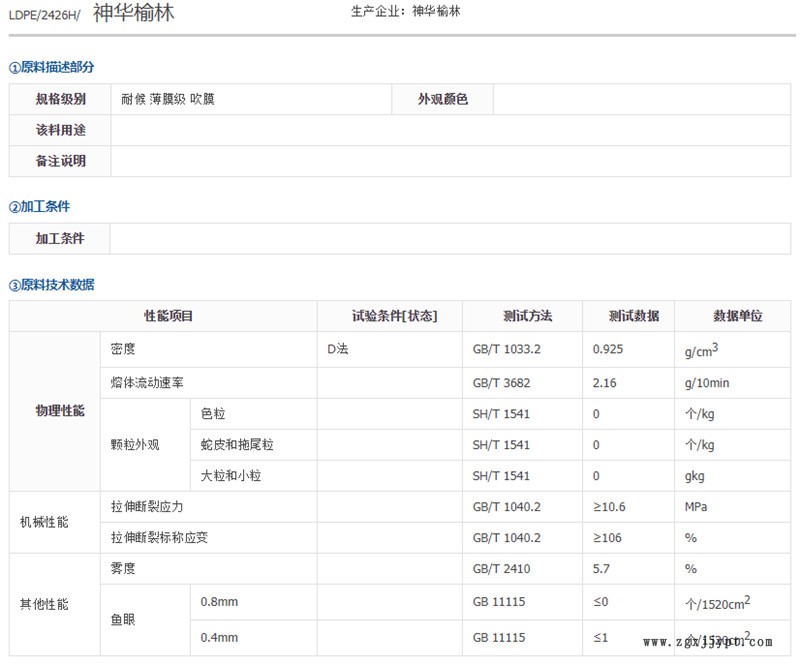
Task: Click the 神华榆林 title heading
Action: pos(133,13)
